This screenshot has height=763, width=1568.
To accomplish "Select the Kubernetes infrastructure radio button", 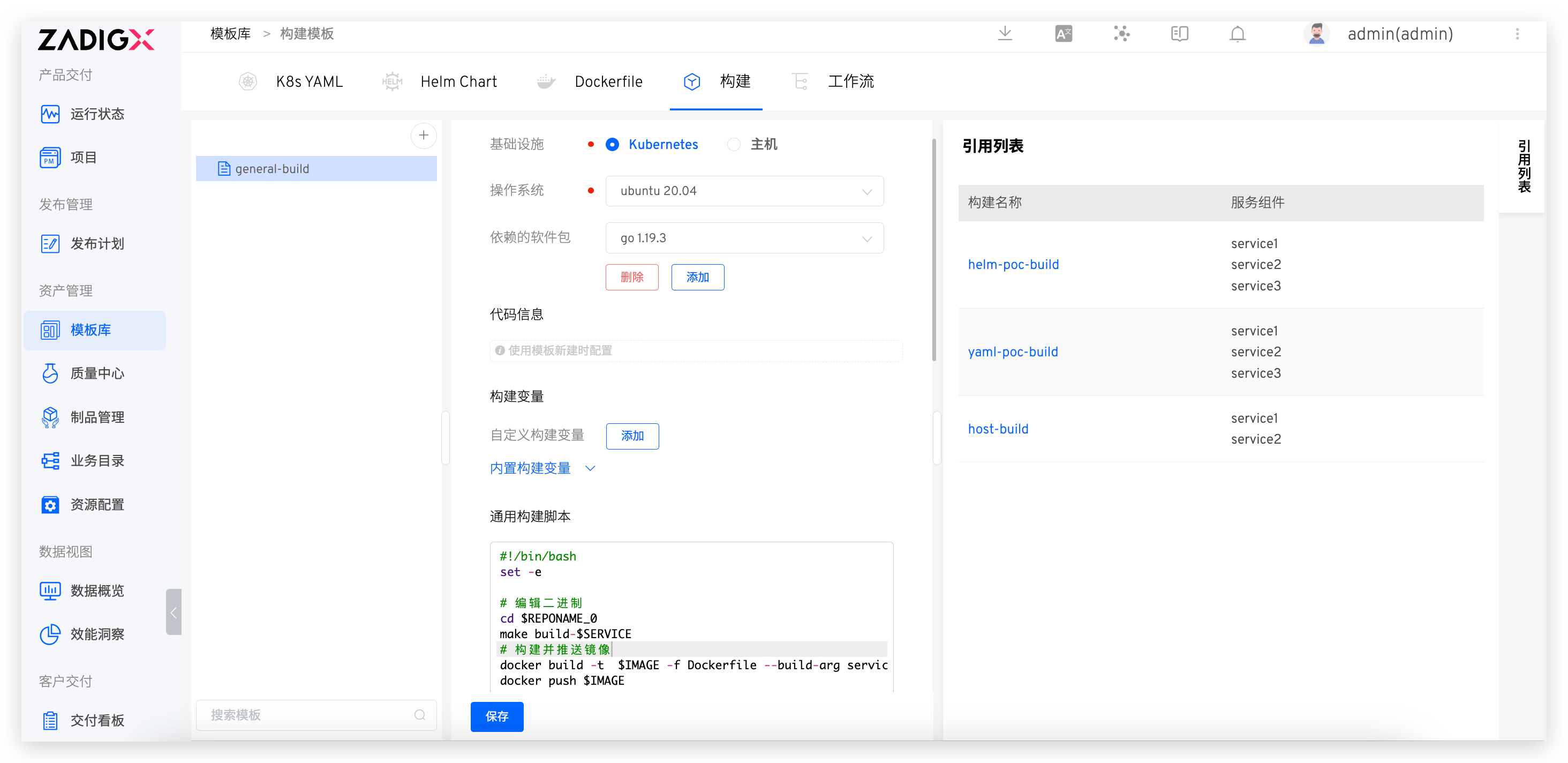I will pos(612,144).
